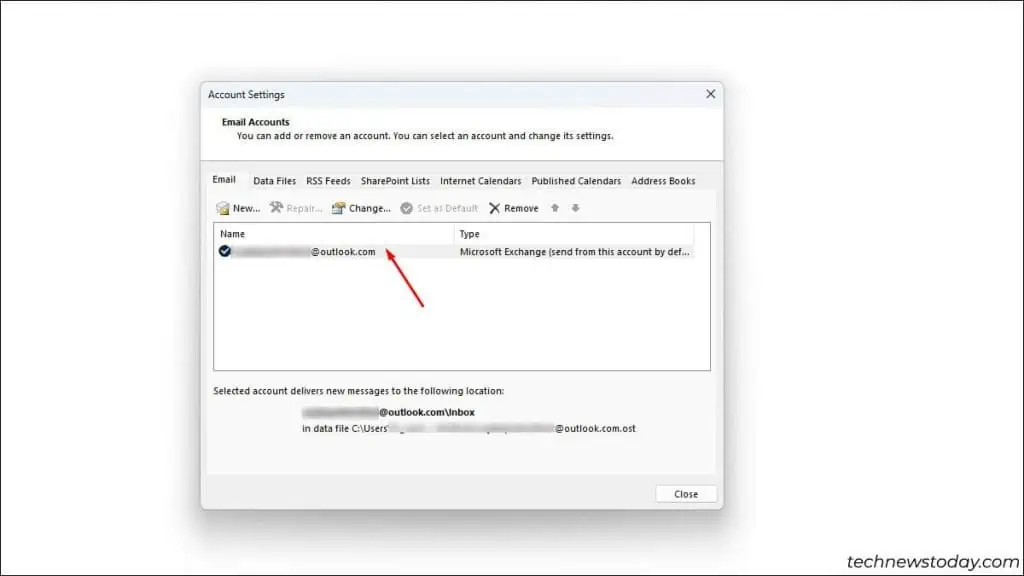
Task: Click the Name column header
Action: coord(231,233)
